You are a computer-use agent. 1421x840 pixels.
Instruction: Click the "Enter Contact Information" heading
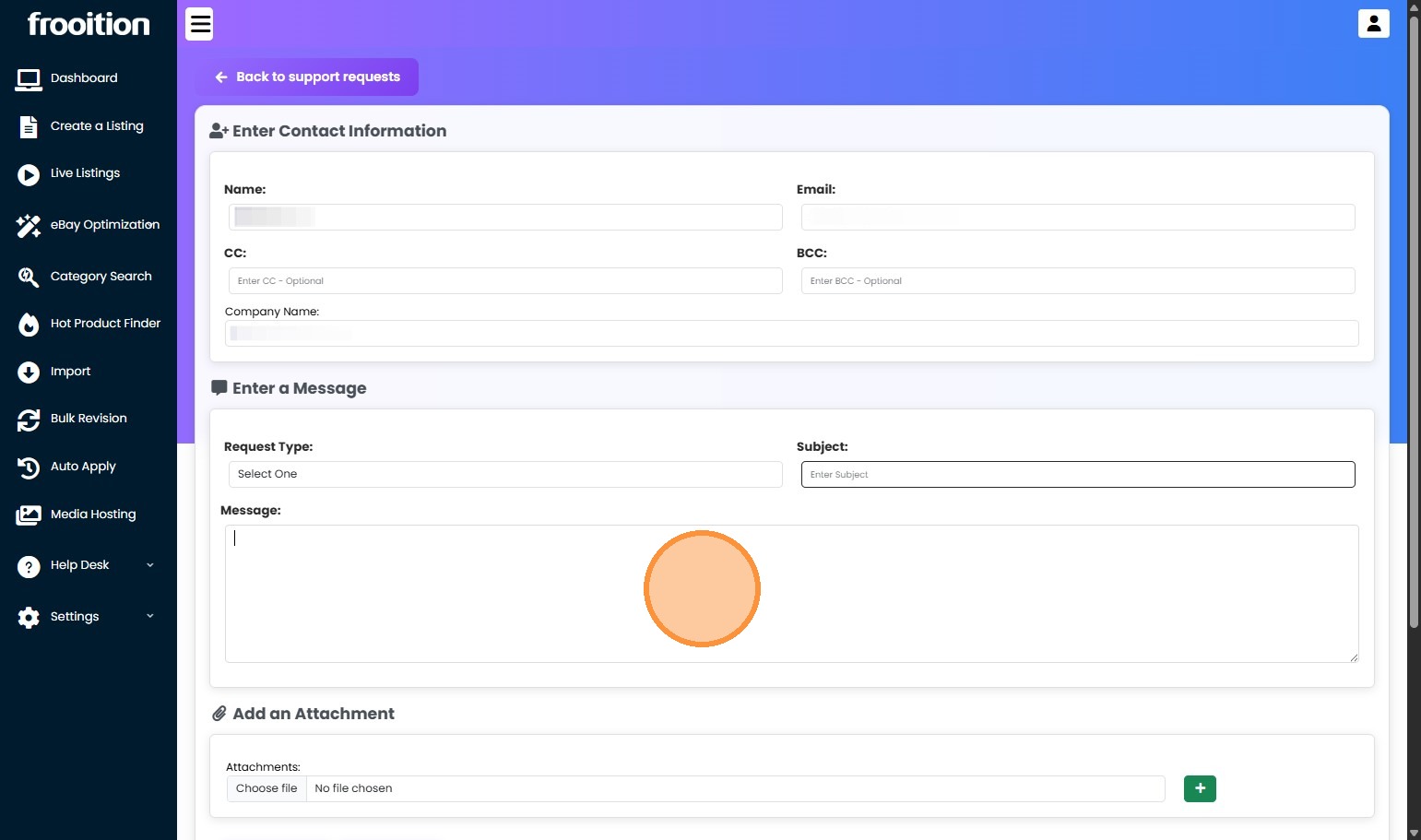[x=339, y=131]
